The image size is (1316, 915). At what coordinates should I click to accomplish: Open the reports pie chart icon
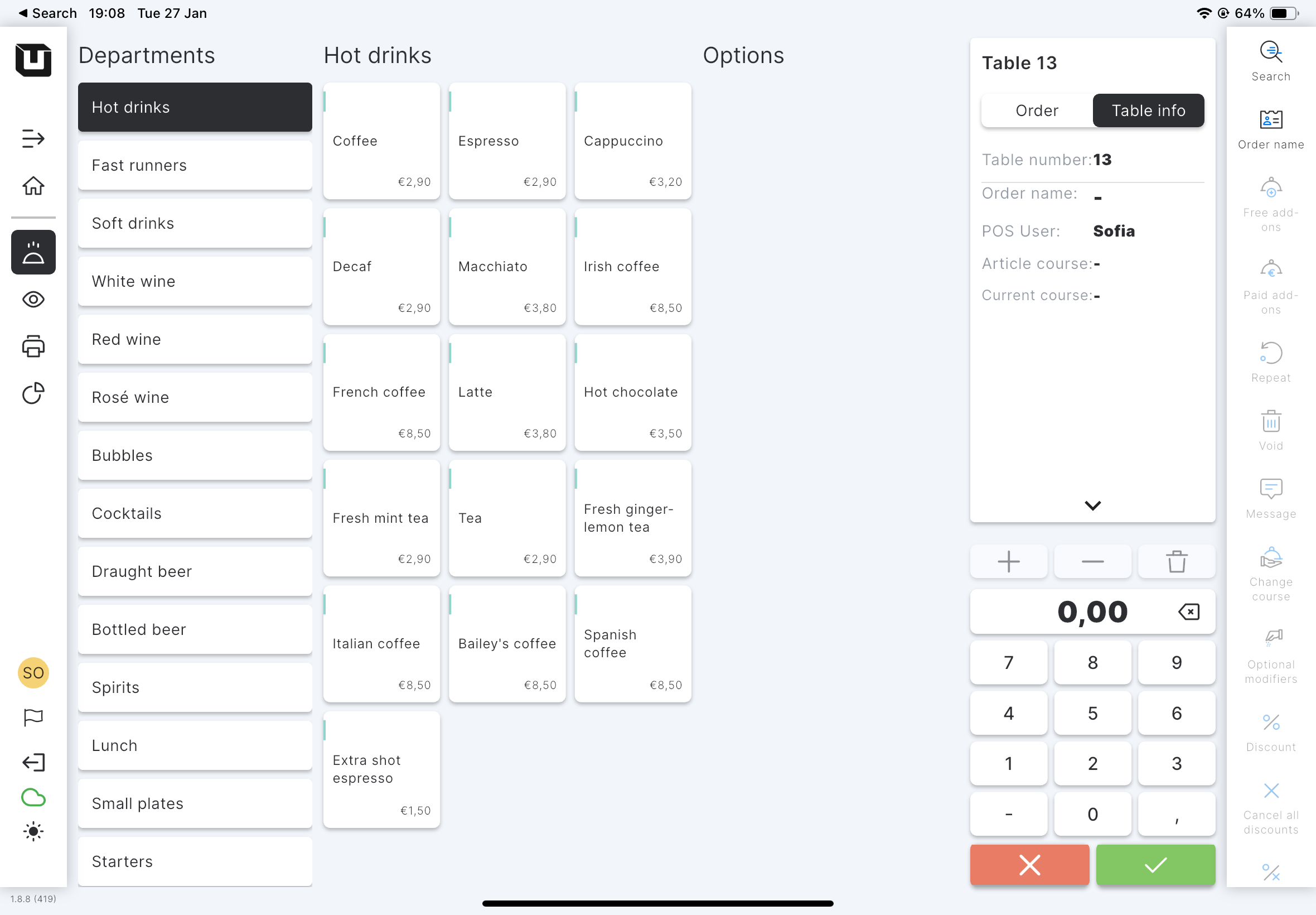coord(33,393)
